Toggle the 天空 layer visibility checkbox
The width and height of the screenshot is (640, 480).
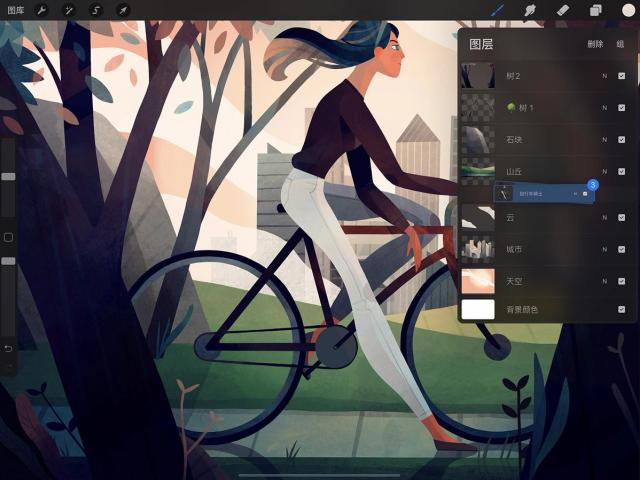click(x=621, y=281)
